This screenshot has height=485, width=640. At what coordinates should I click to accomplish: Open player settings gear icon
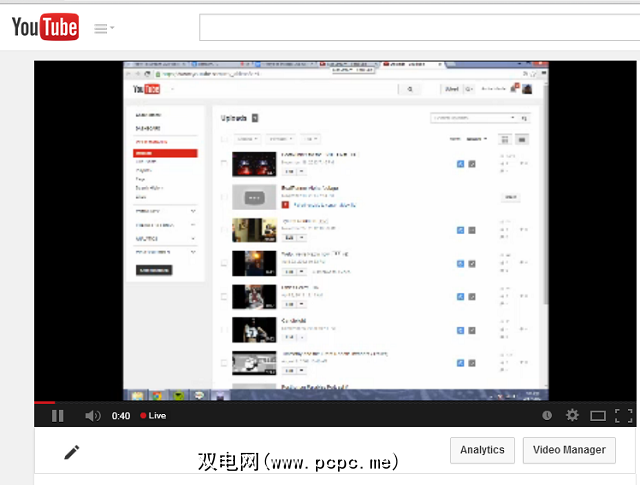pos(572,415)
